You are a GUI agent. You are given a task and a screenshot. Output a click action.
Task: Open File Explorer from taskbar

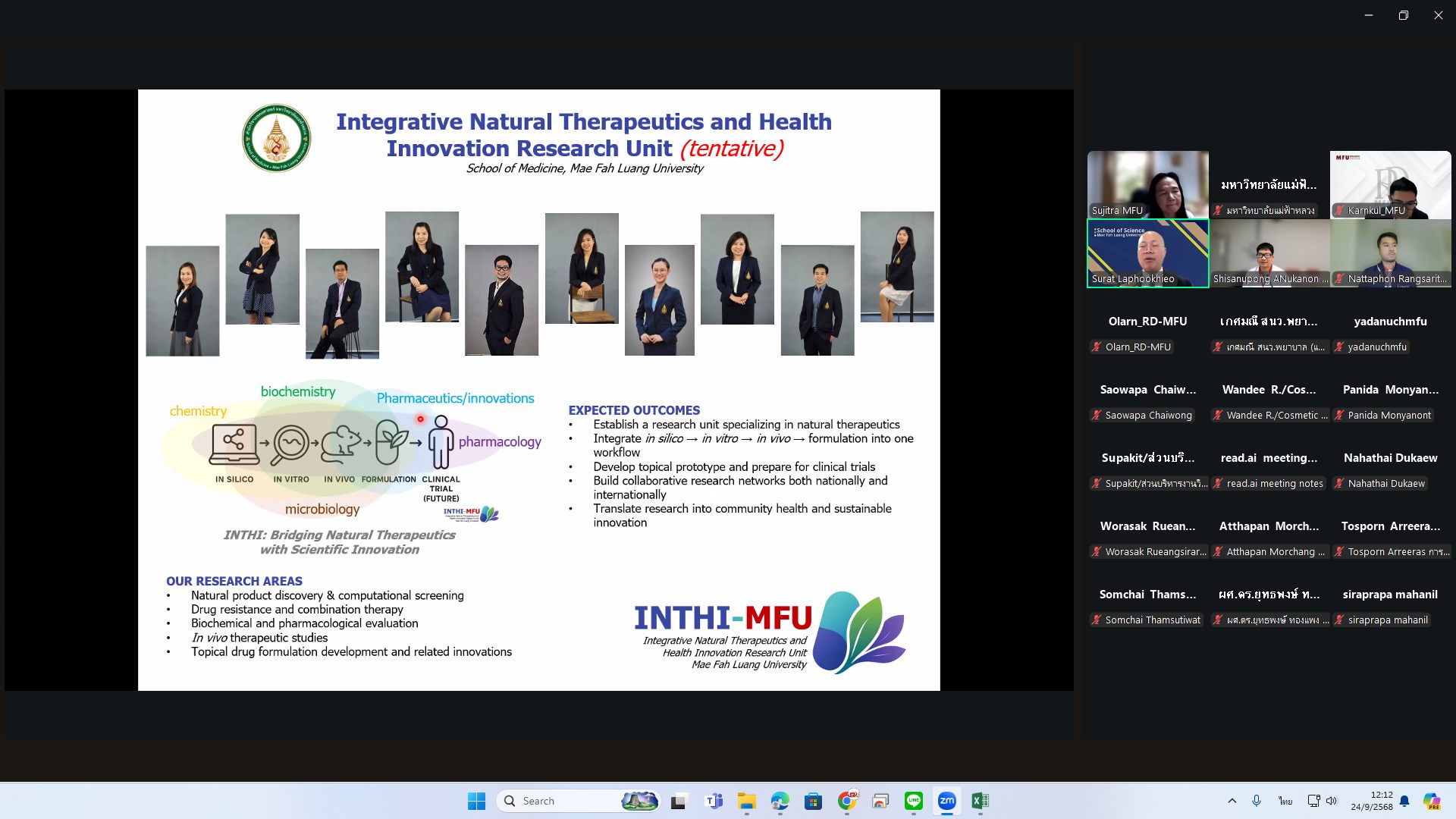746,801
